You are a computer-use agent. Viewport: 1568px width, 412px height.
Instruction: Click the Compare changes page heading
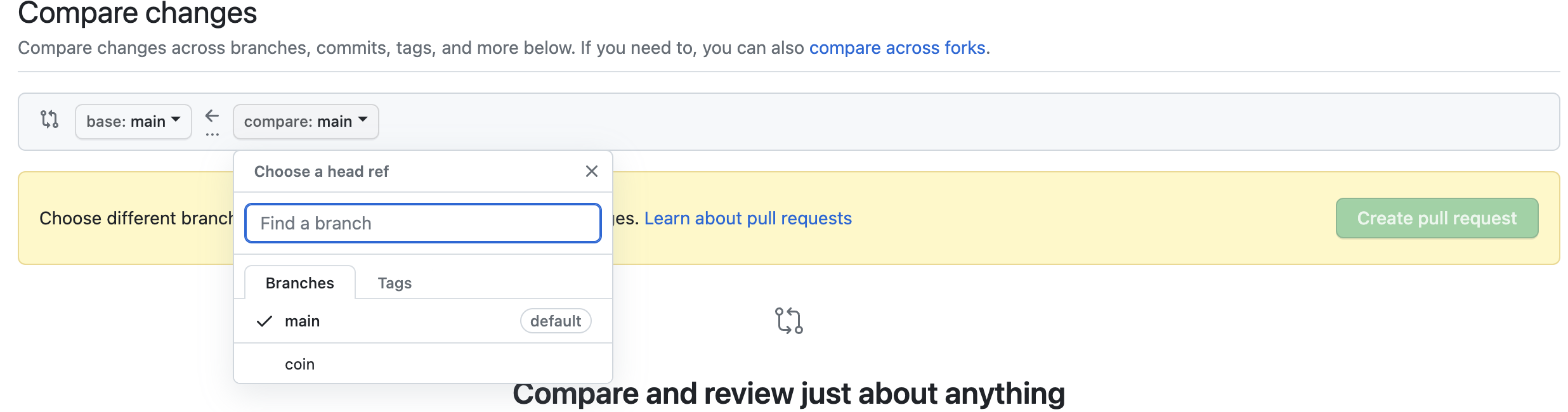pyautogui.click(x=138, y=13)
